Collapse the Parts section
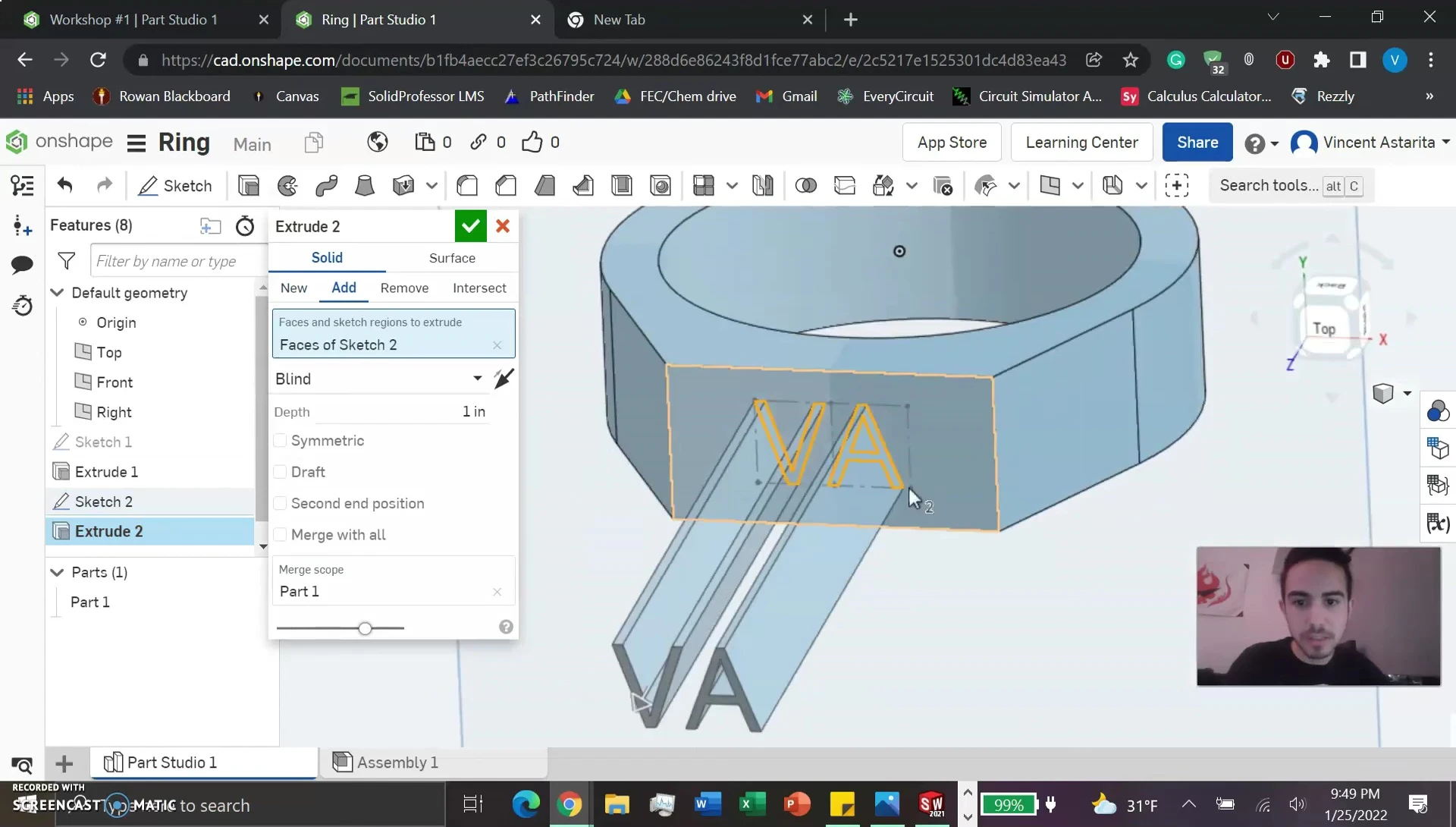Screen dimensions: 1456x827 pos(57,572)
